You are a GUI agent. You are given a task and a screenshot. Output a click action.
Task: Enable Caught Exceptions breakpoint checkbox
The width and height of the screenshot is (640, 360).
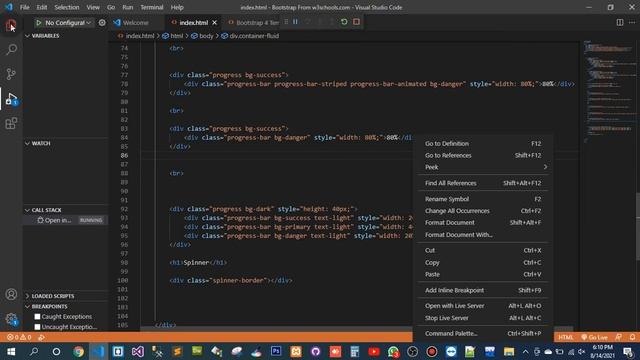click(38, 316)
